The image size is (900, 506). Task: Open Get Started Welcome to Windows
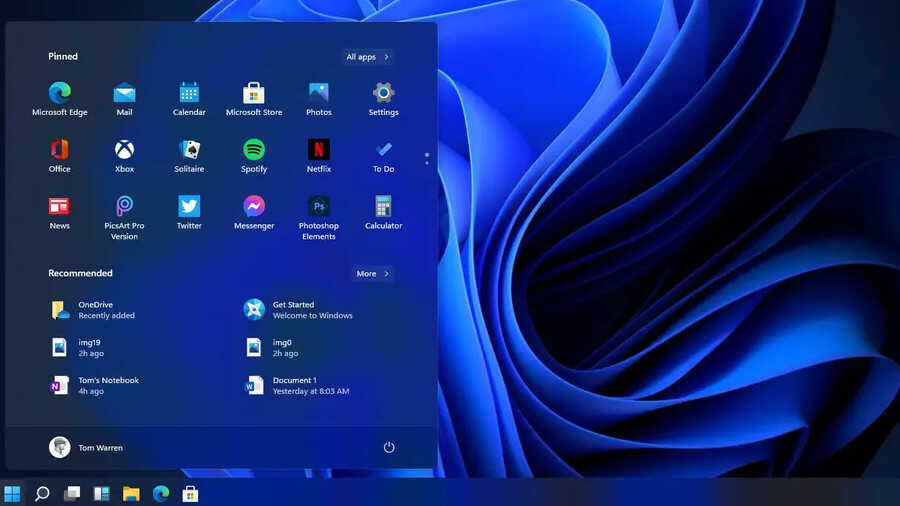pyautogui.click(x=298, y=310)
